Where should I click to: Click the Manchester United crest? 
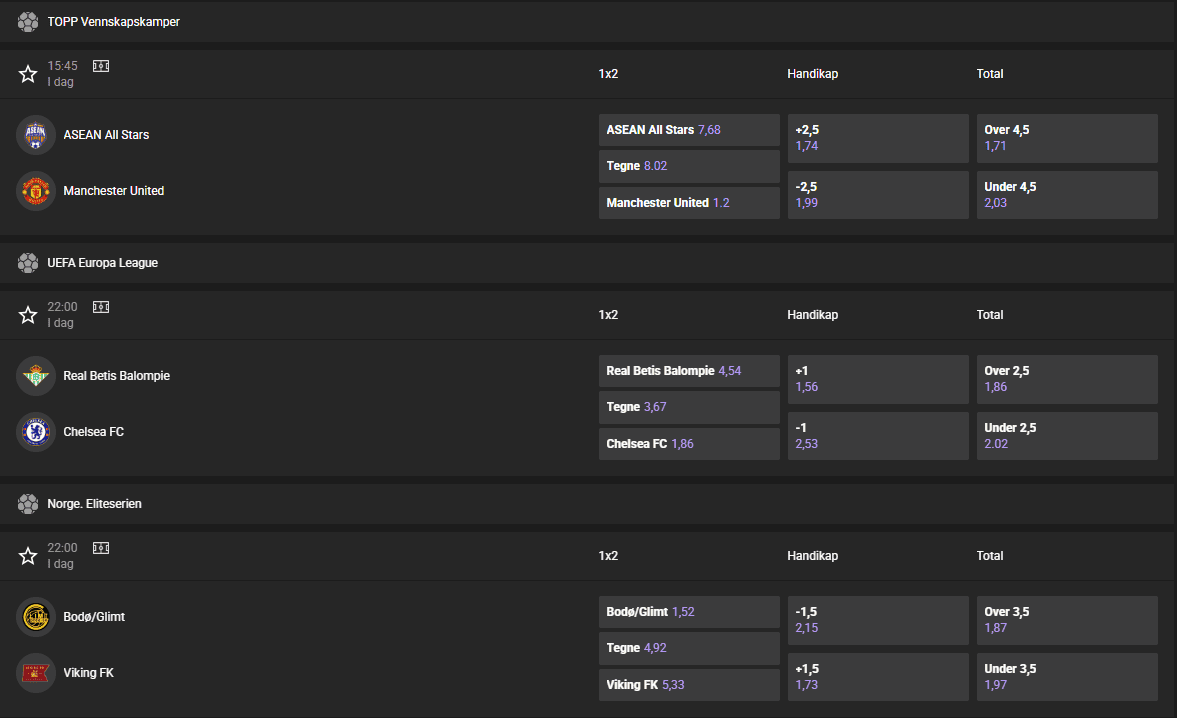(35, 191)
